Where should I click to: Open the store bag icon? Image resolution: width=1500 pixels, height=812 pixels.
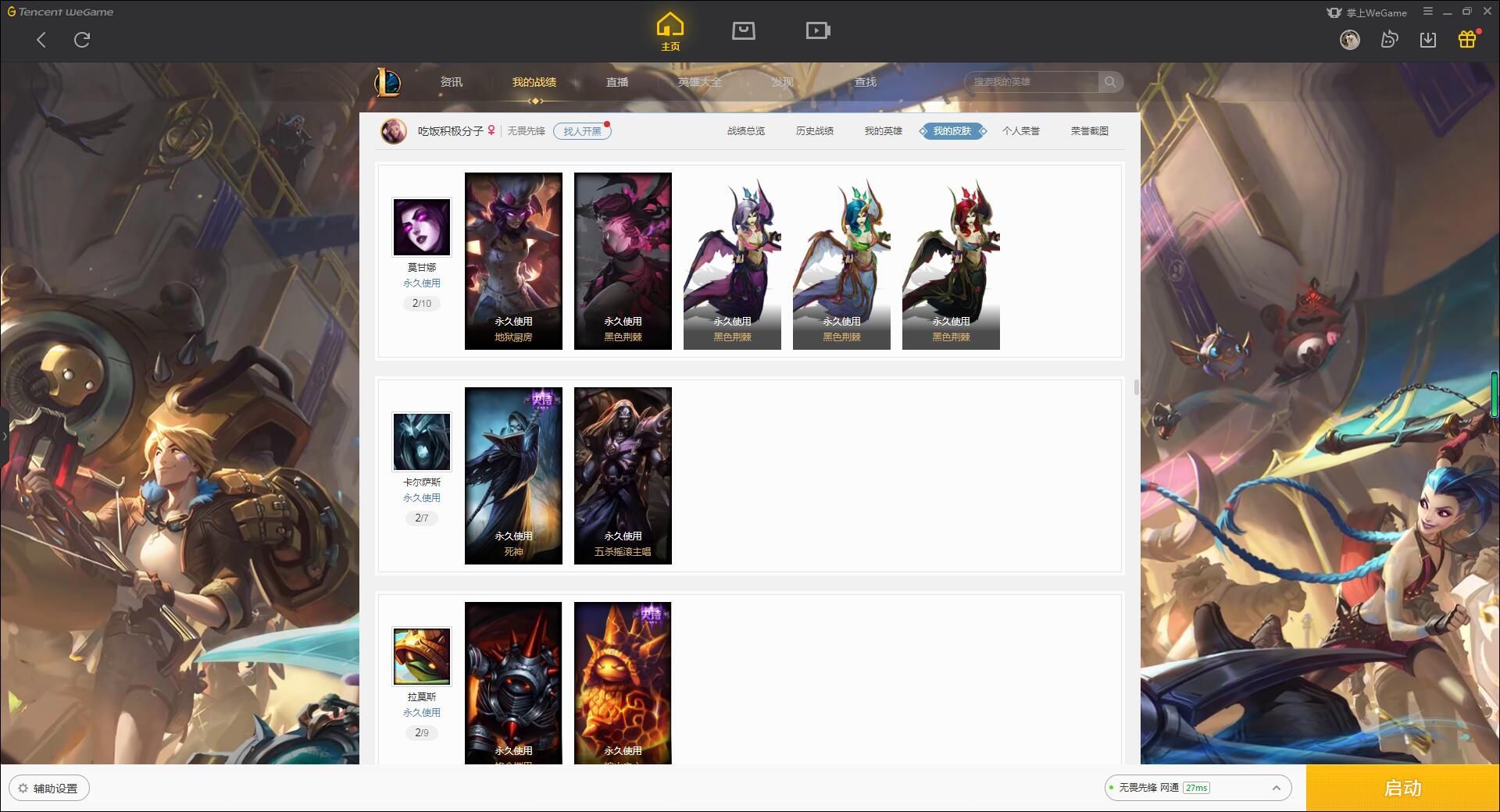pos(743,30)
